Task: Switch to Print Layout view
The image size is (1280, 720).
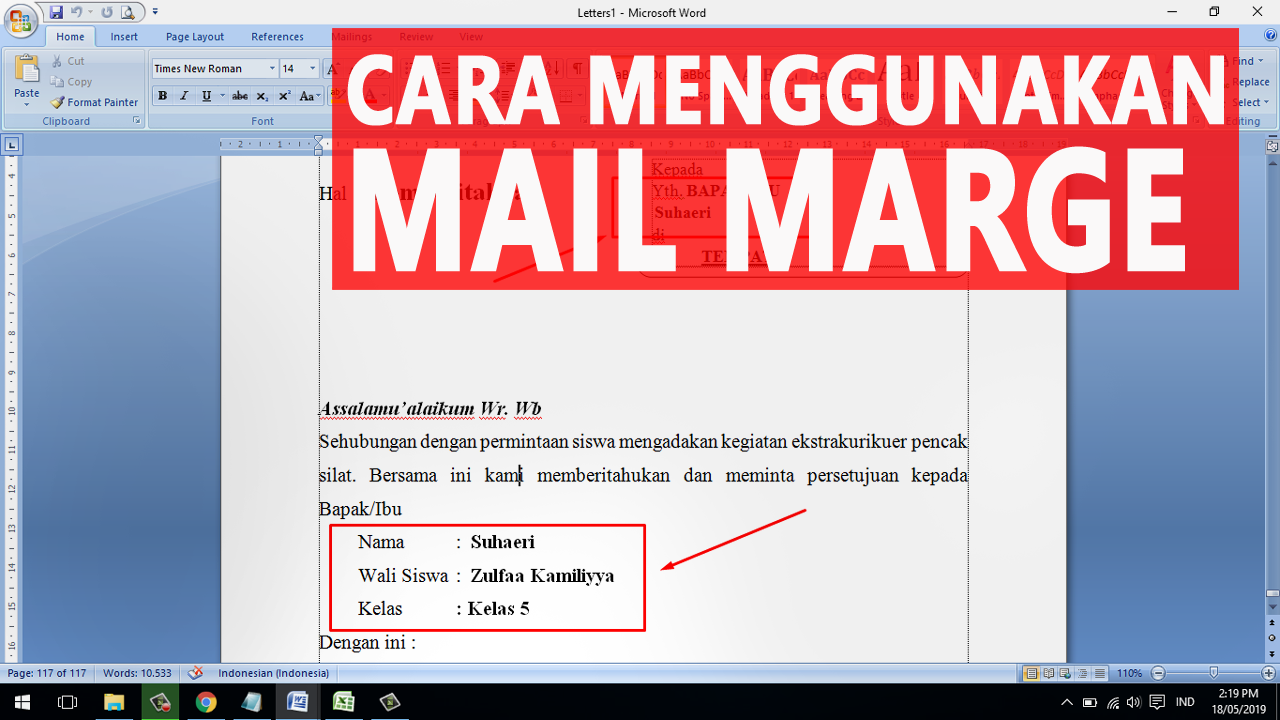Action: 1032,673
